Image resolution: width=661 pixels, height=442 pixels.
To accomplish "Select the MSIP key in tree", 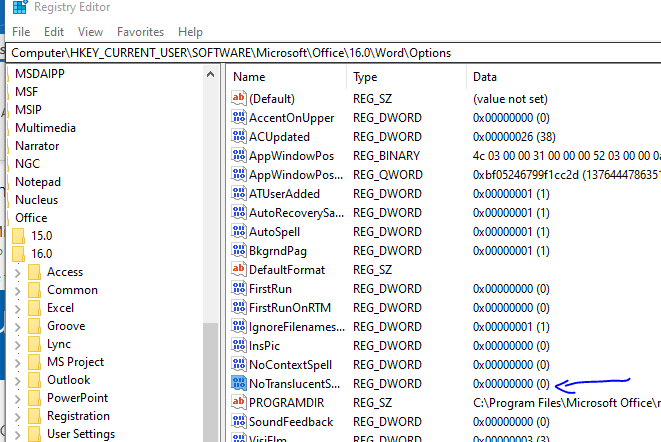I will 28,110.
